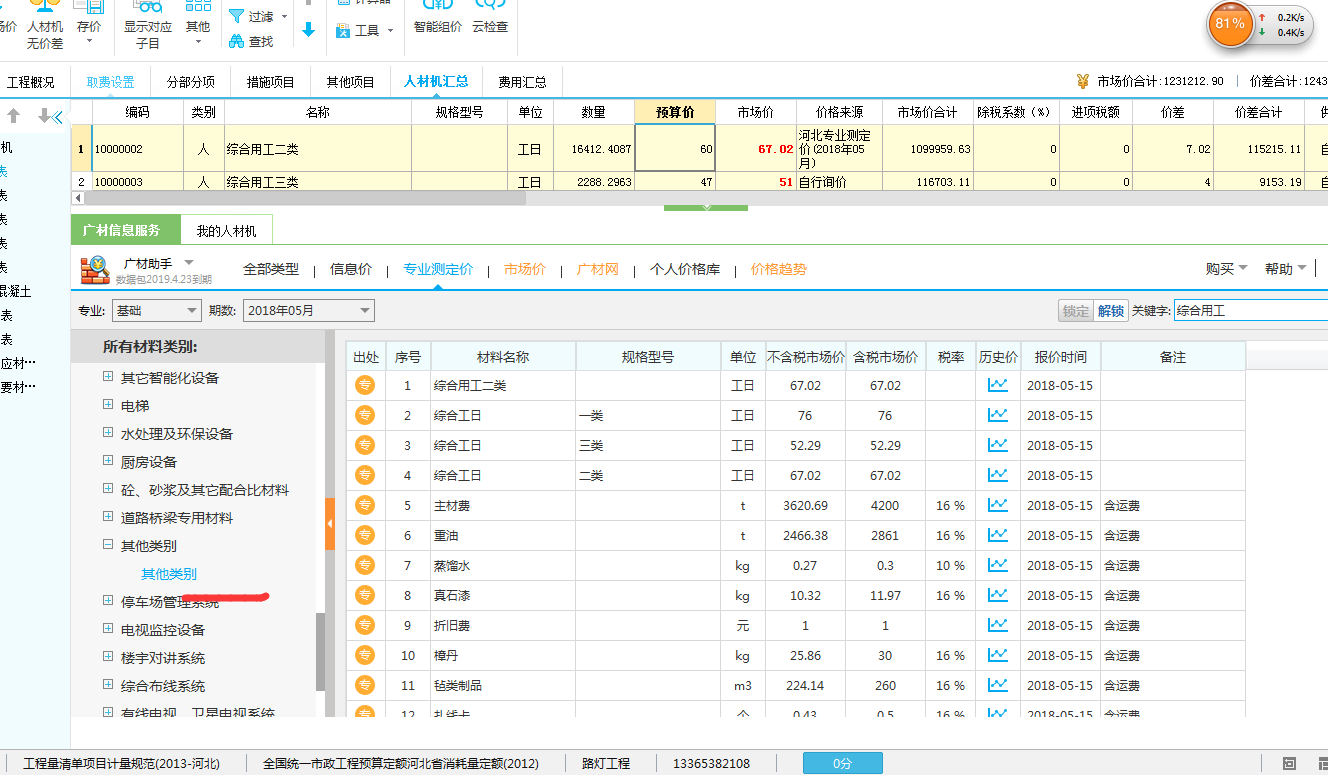
Task: Click the 81% network speed orb
Action: tap(1230, 23)
